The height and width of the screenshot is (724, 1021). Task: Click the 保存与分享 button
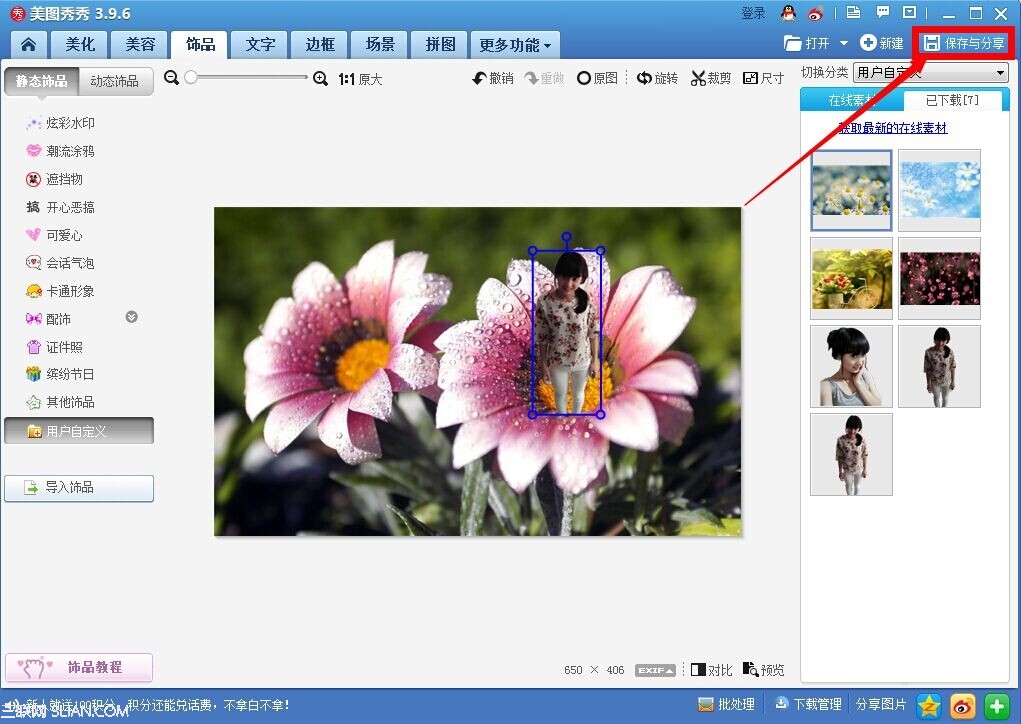pyautogui.click(x=964, y=43)
